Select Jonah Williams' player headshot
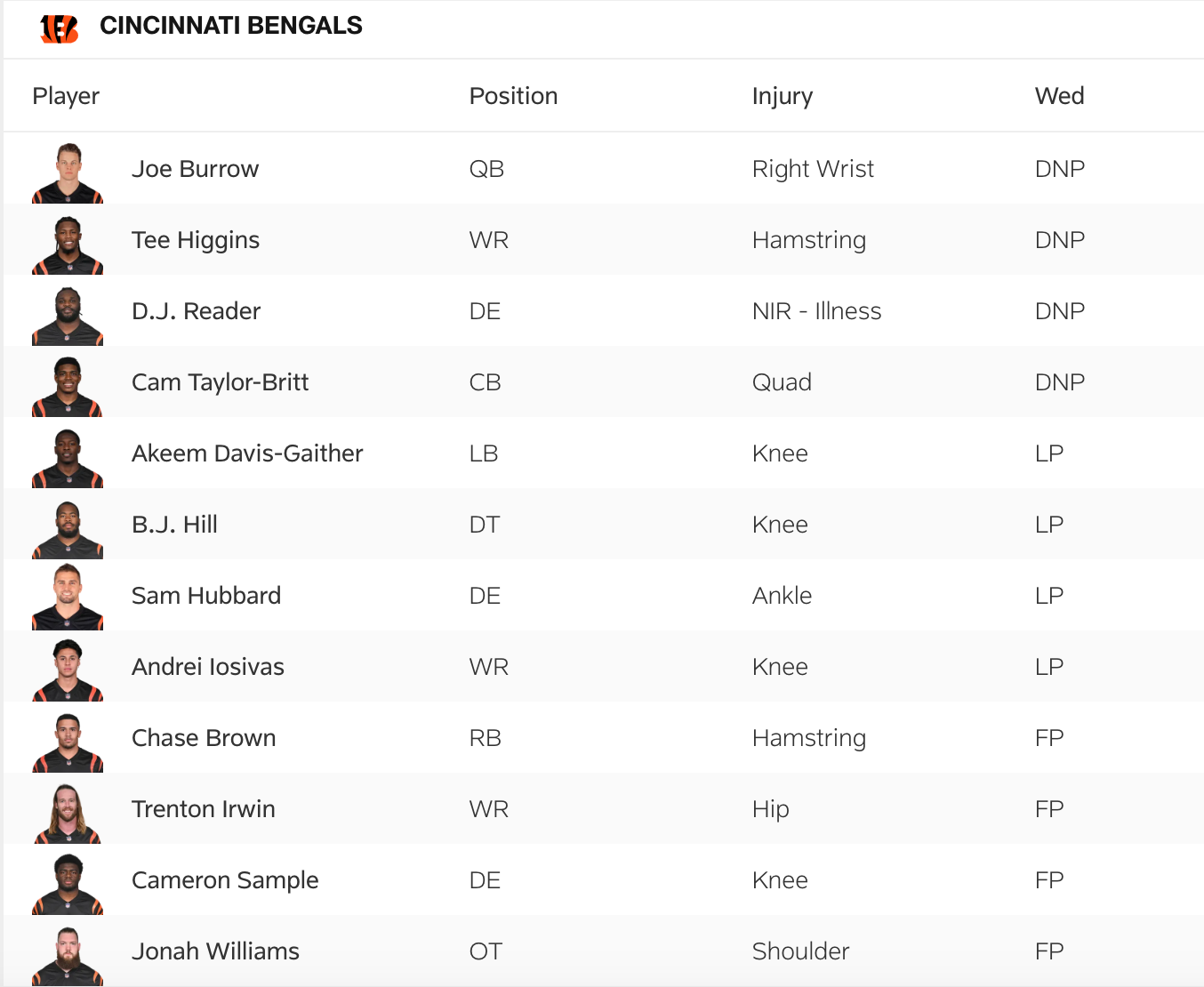The height and width of the screenshot is (987, 1204). click(68, 955)
